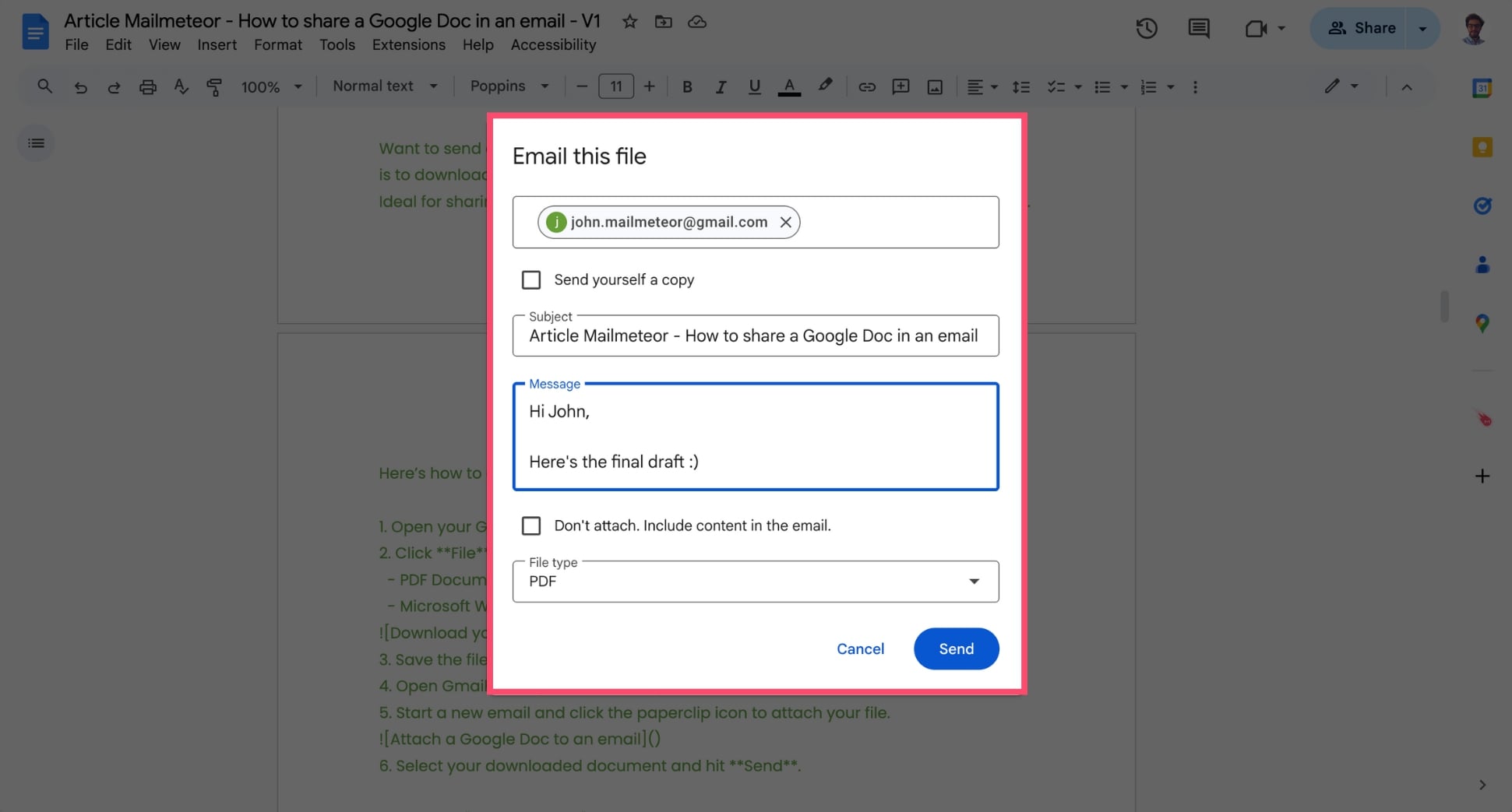The width and height of the screenshot is (1512, 812).
Task: Open version history
Action: click(1146, 28)
